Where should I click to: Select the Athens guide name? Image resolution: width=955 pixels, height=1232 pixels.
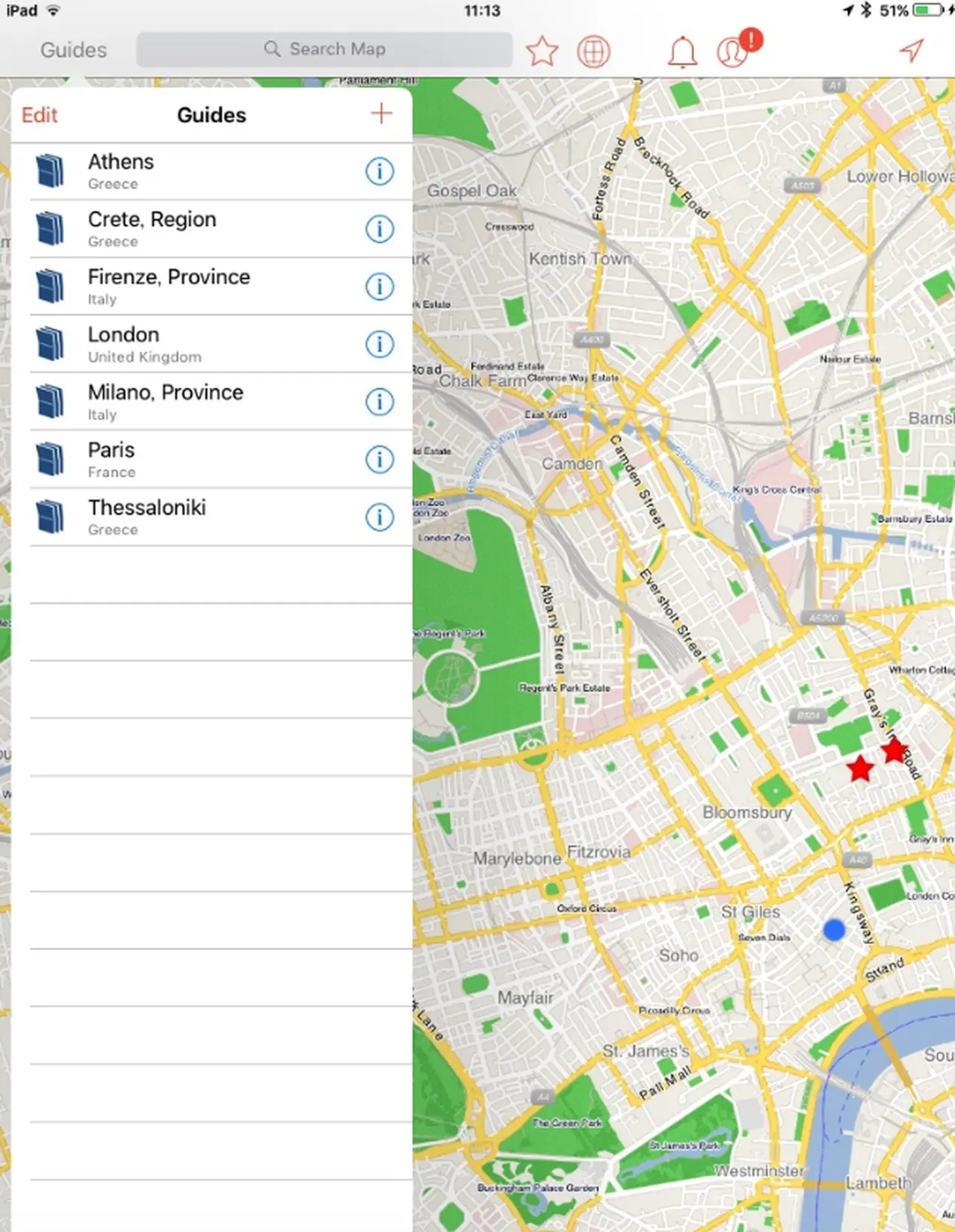(121, 162)
